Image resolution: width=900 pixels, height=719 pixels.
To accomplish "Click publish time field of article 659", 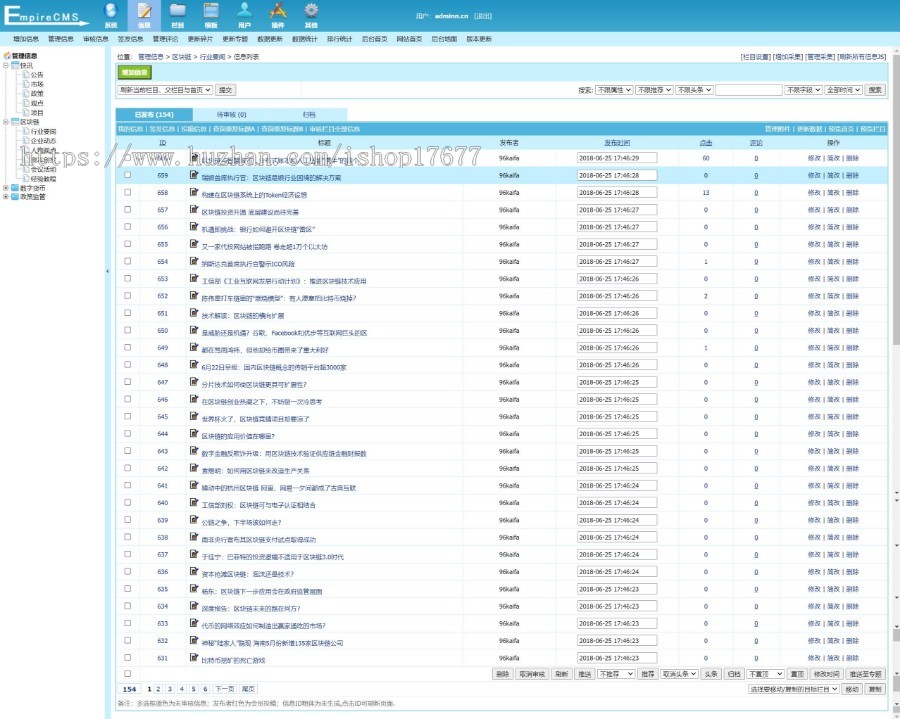I will [x=617, y=175].
